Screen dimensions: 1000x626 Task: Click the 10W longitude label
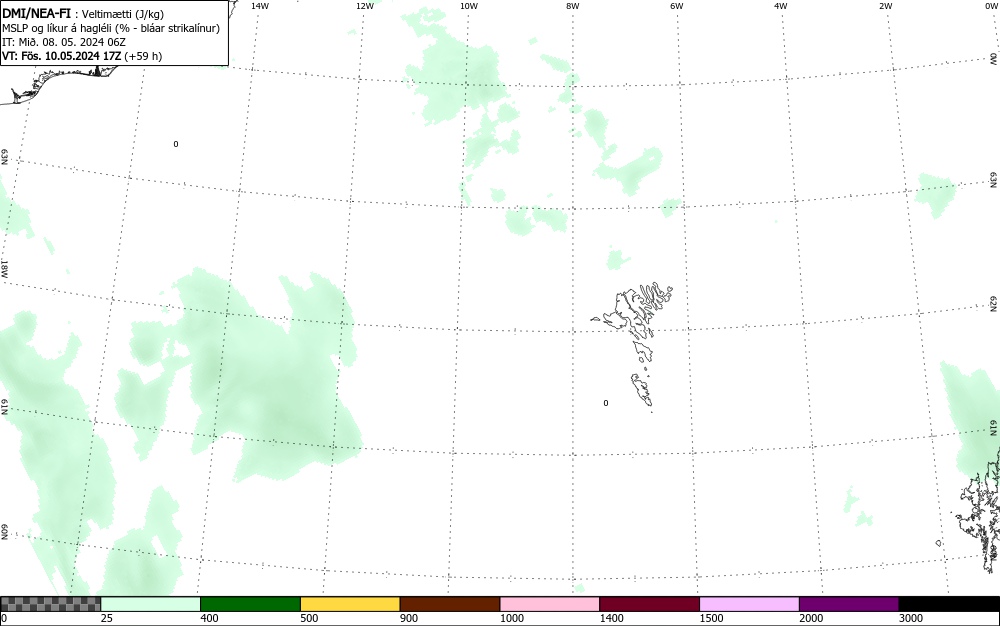click(x=469, y=6)
